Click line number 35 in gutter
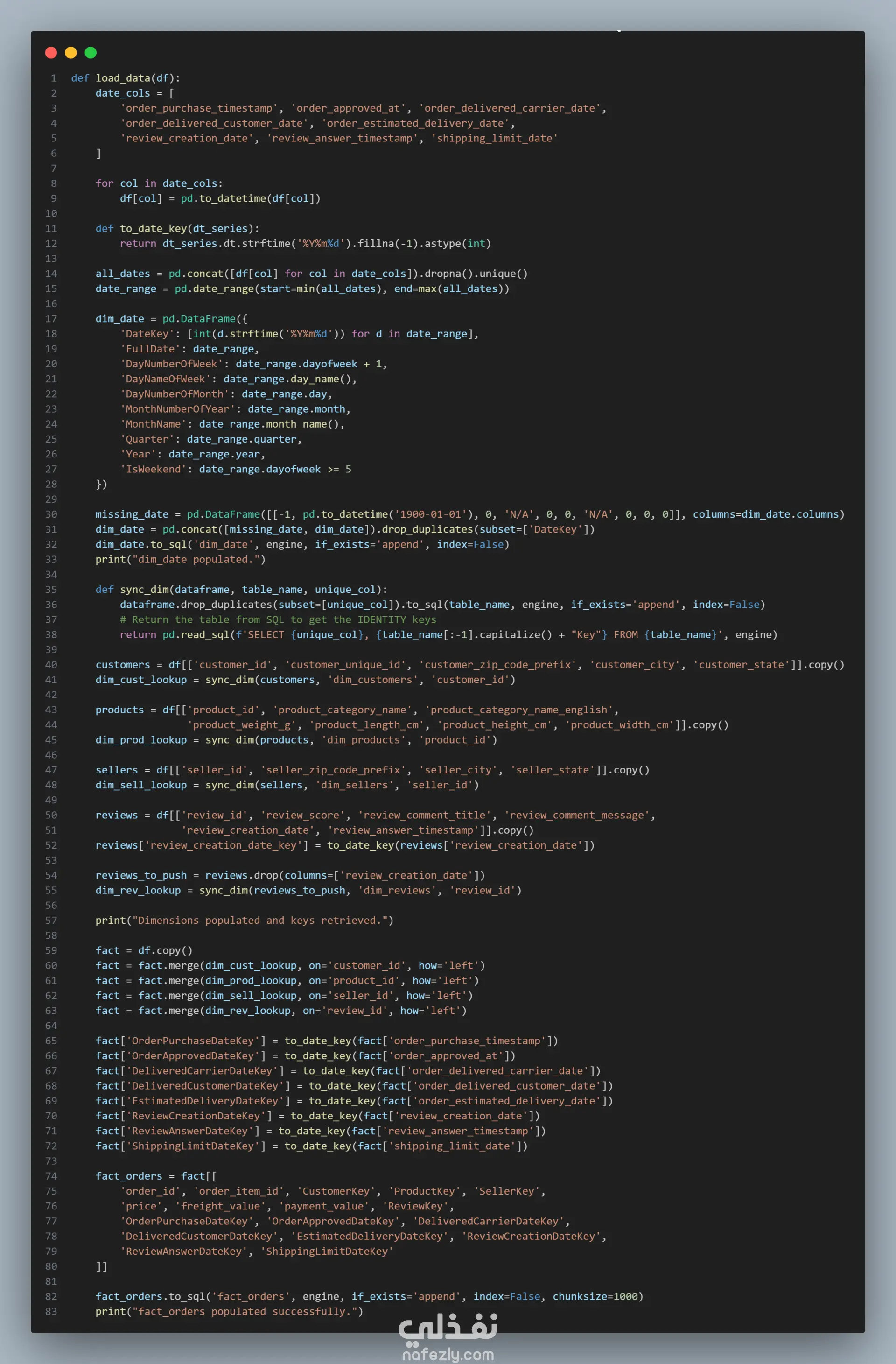Image resolution: width=896 pixels, height=1364 pixels. coord(51,589)
